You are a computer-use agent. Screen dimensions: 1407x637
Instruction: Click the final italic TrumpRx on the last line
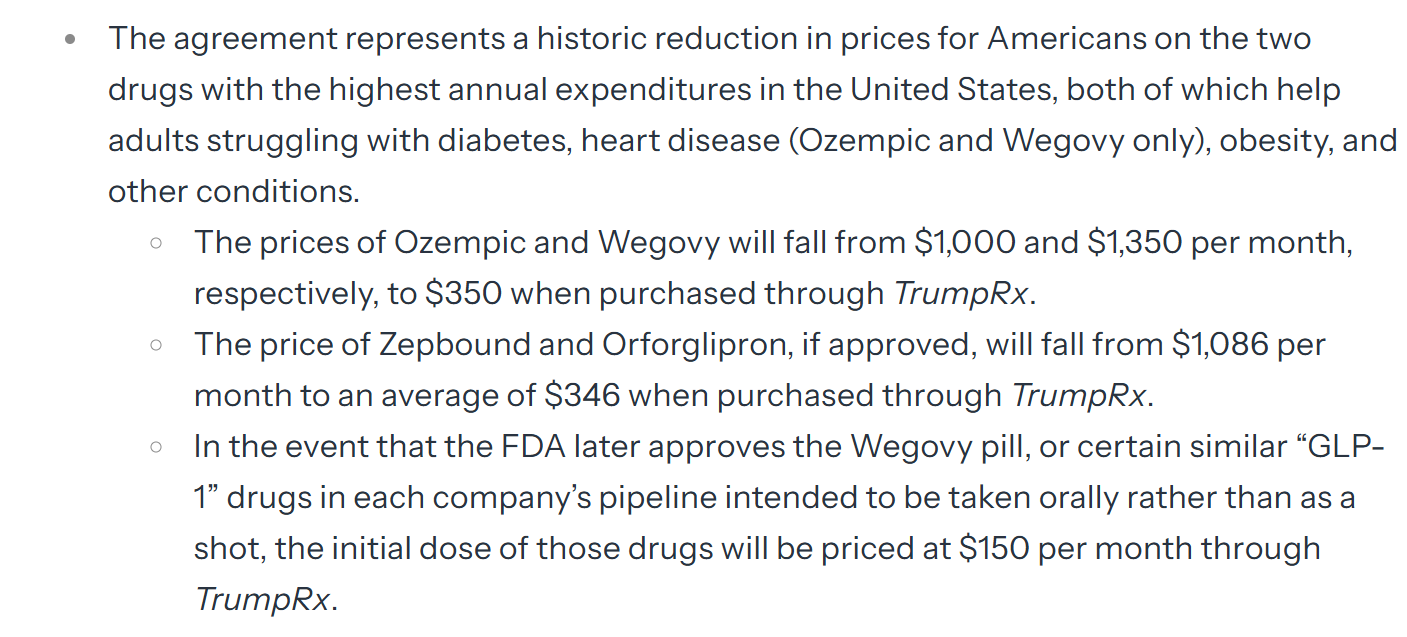(261, 599)
